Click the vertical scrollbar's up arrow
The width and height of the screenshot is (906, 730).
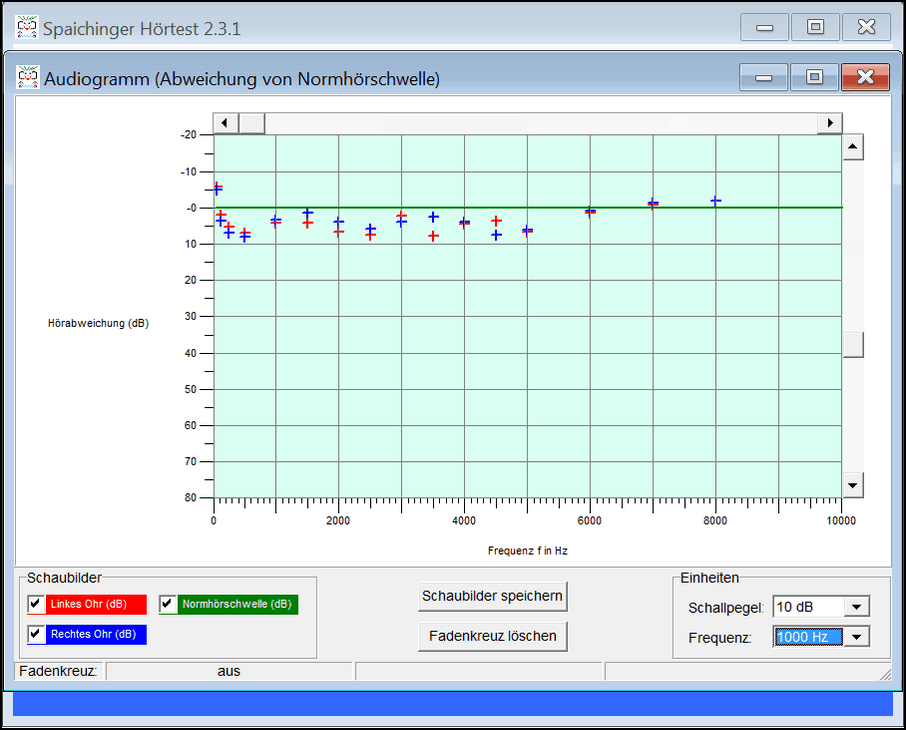(x=852, y=148)
